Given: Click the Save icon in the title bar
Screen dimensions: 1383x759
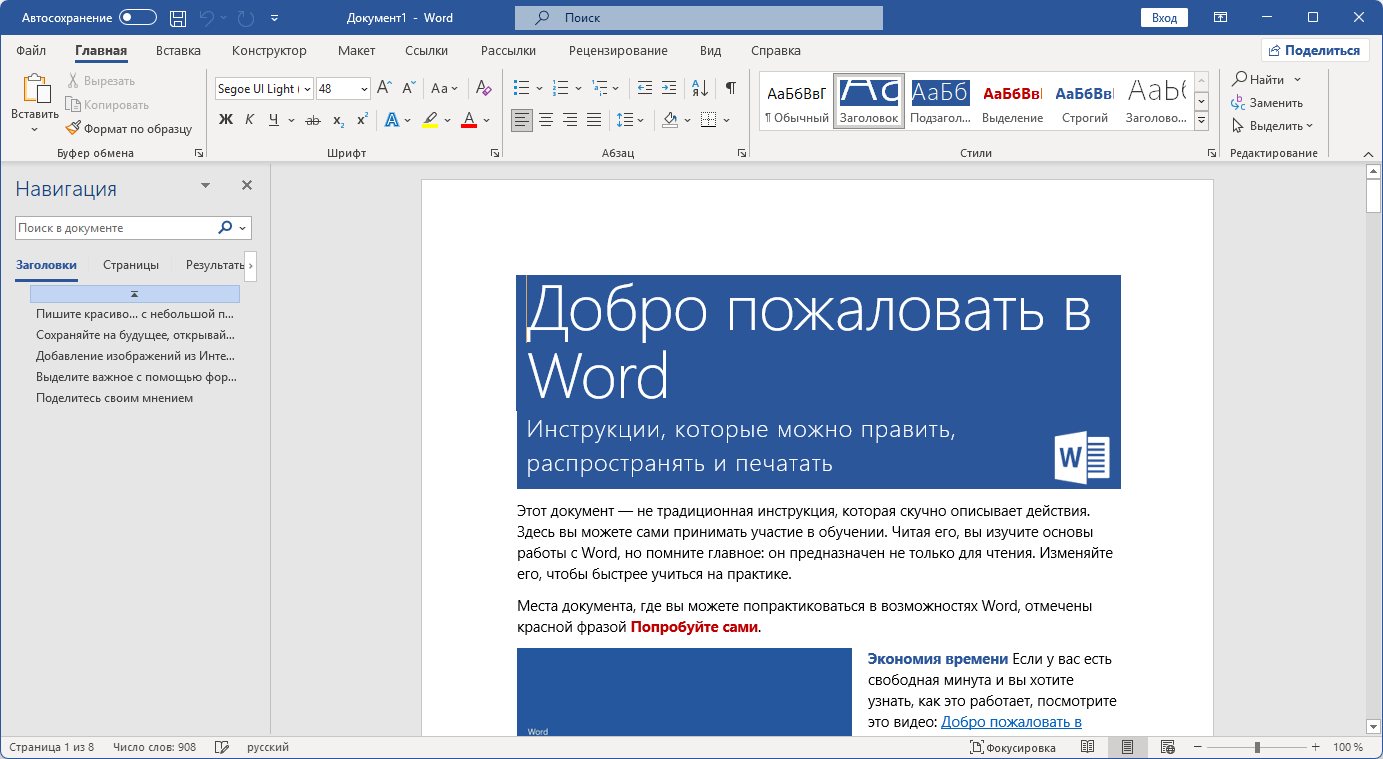Looking at the screenshot, I should coord(178,18).
